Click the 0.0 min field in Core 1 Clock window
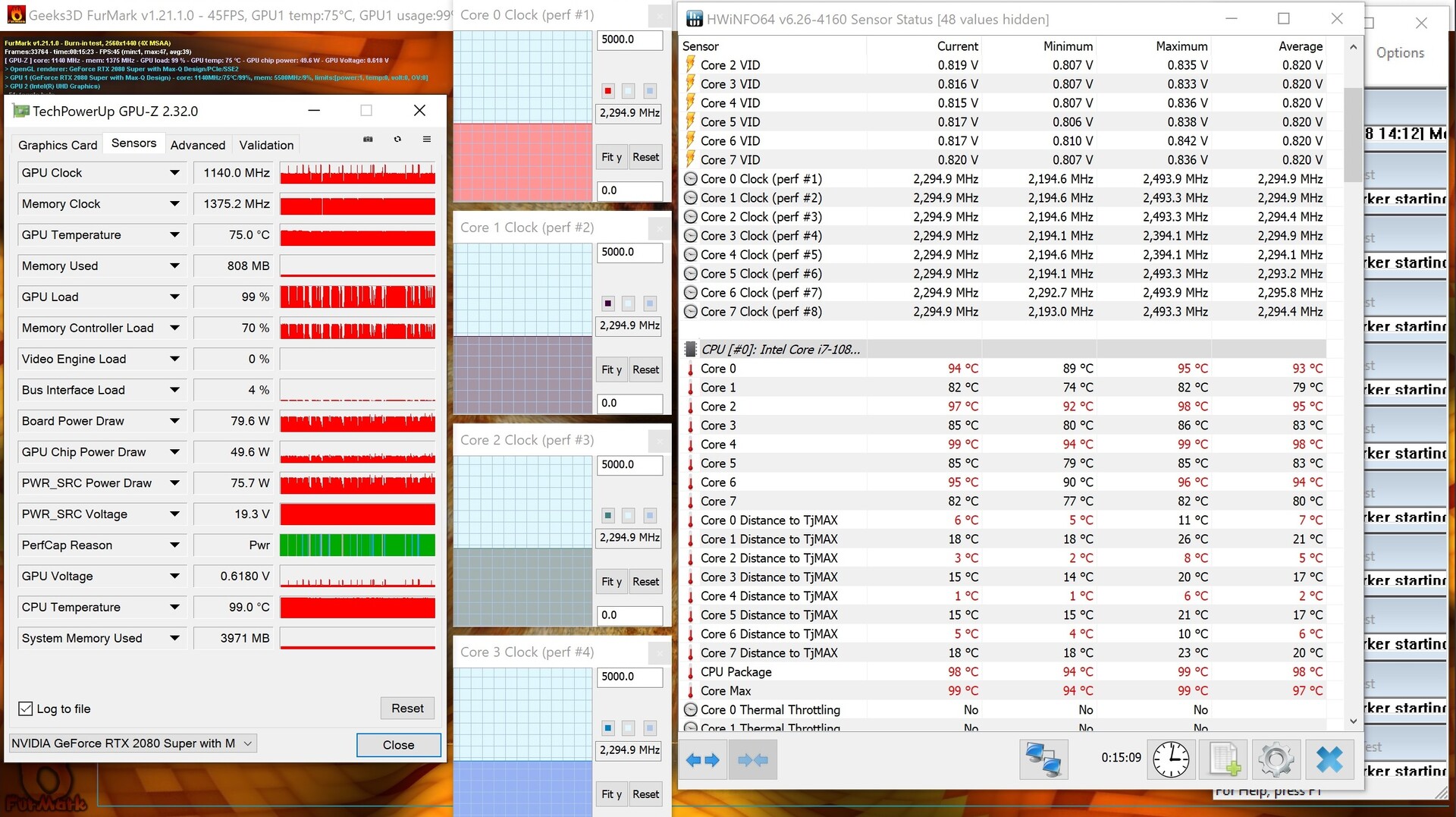Image resolution: width=1456 pixels, height=817 pixels. [629, 404]
